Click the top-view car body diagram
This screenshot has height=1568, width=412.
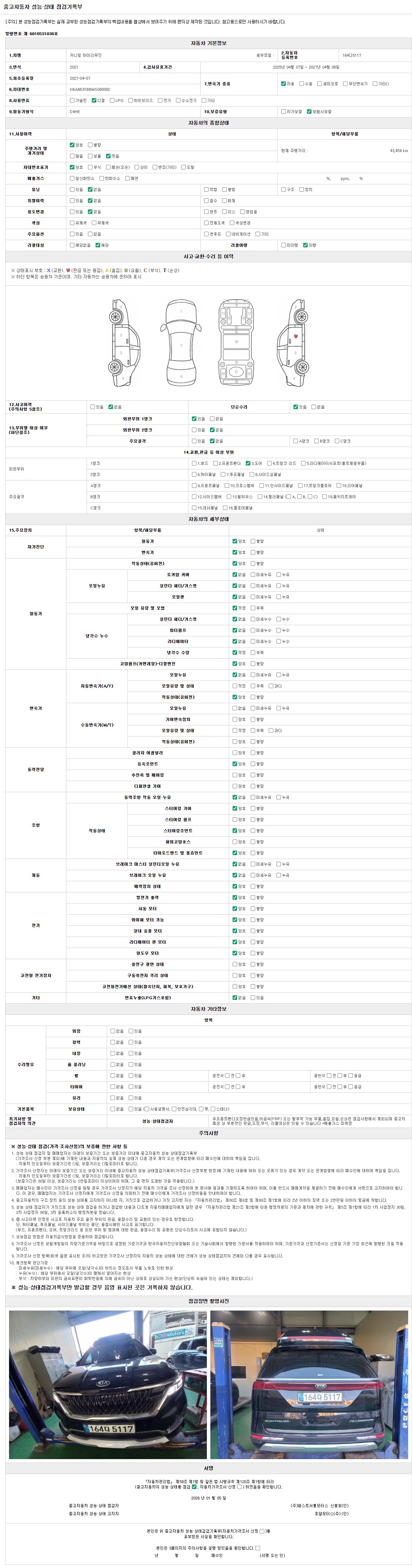coord(181,344)
